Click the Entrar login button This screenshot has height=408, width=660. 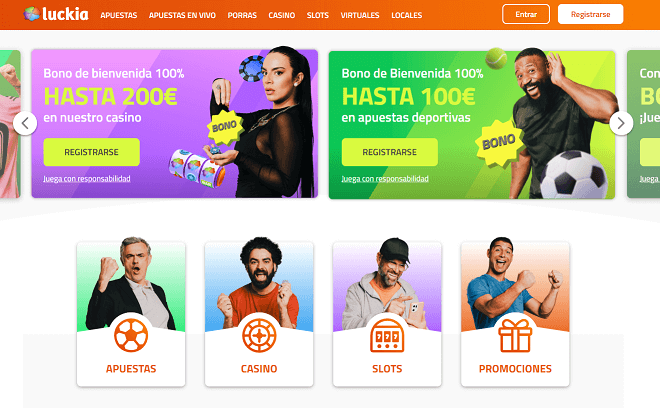526,14
